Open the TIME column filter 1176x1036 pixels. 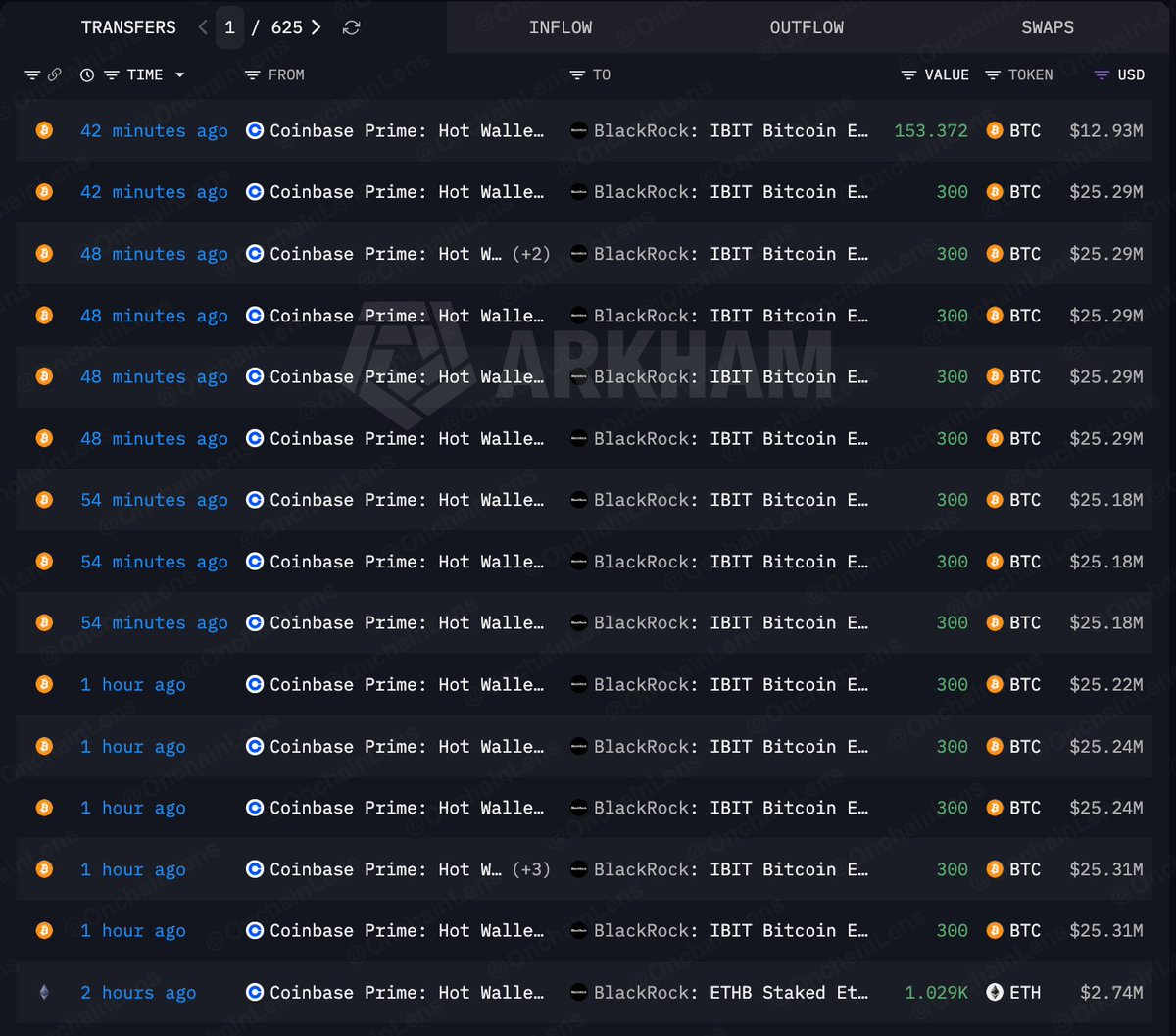[x=111, y=75]
